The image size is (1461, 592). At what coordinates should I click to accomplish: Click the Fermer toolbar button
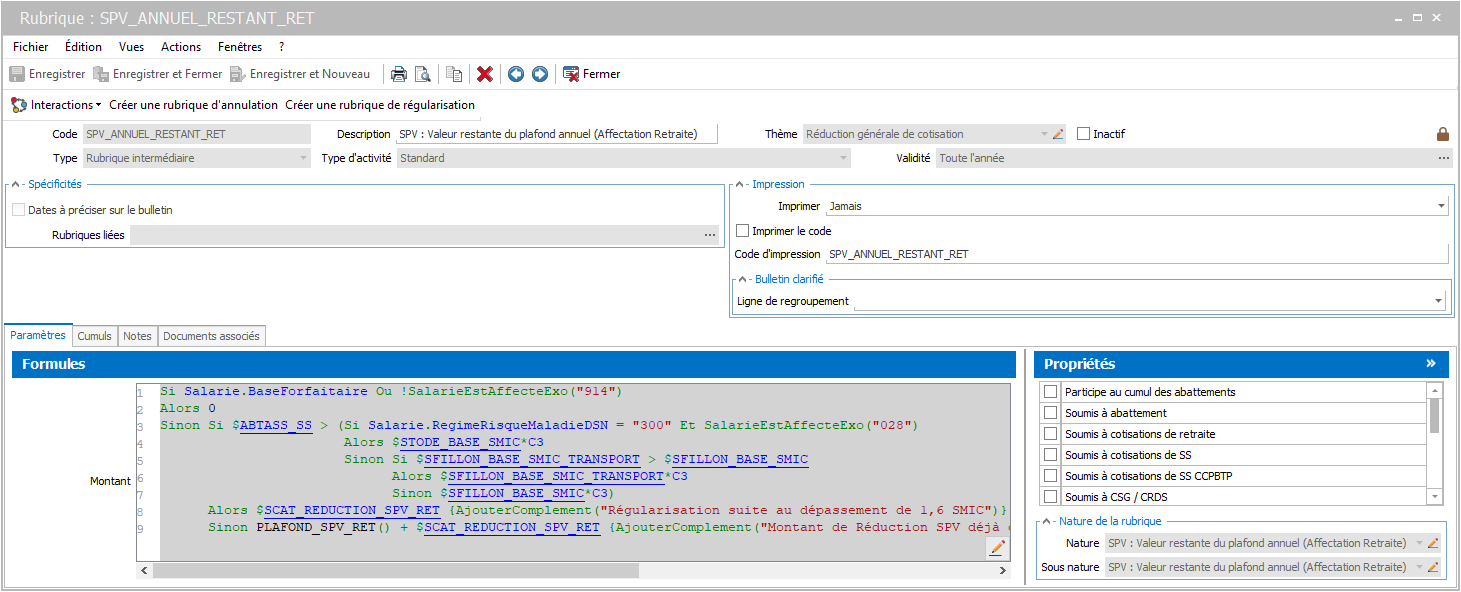[x=592, y=74]
